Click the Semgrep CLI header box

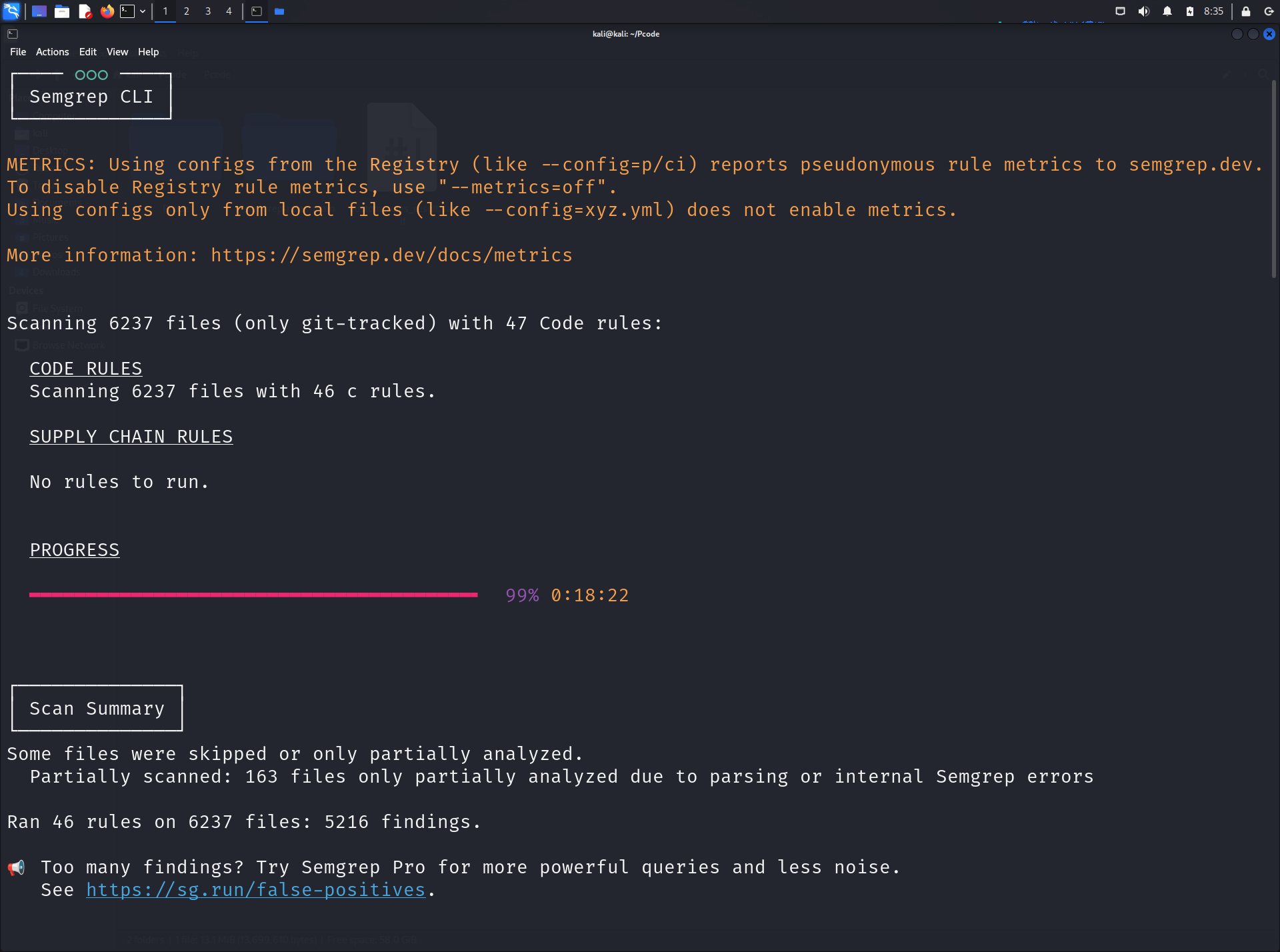click(x=91, y=97)
